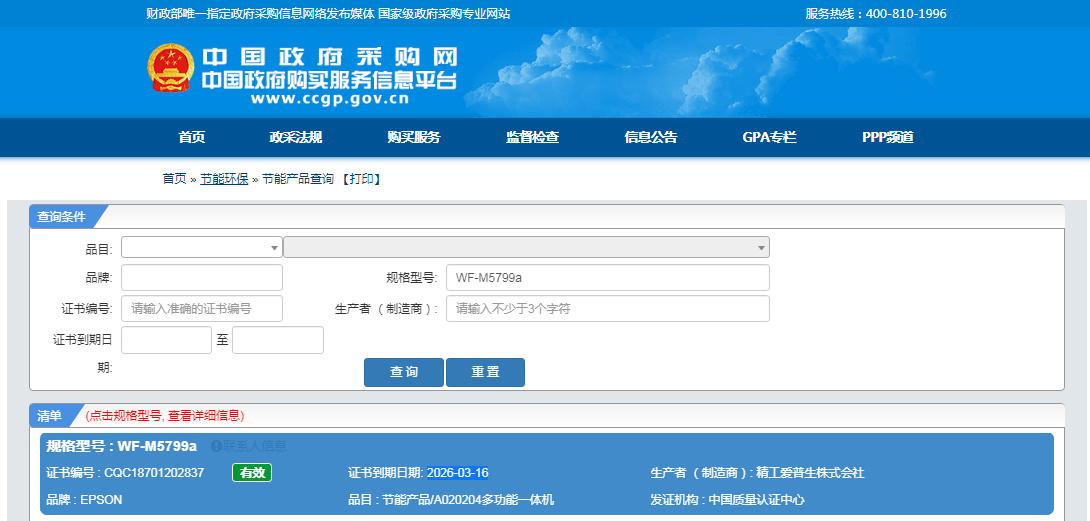Image resolution: width=1090 pixels, height=521 pixels.
Task: Click manufacturer text 精工爱普生株式会社
Action: (x=811, y=473)
